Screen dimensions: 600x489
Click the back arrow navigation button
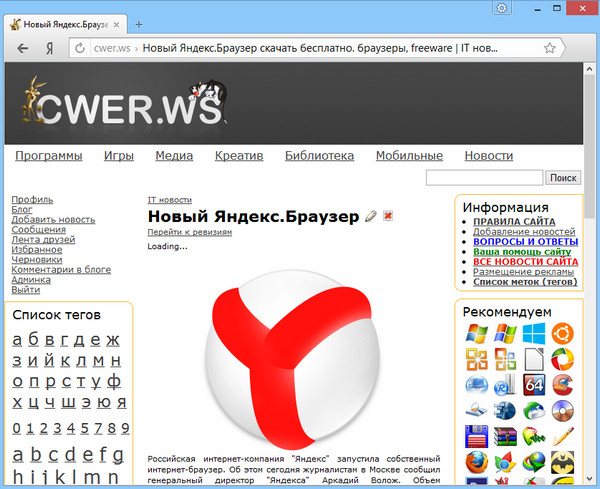[x=22, y=47]
